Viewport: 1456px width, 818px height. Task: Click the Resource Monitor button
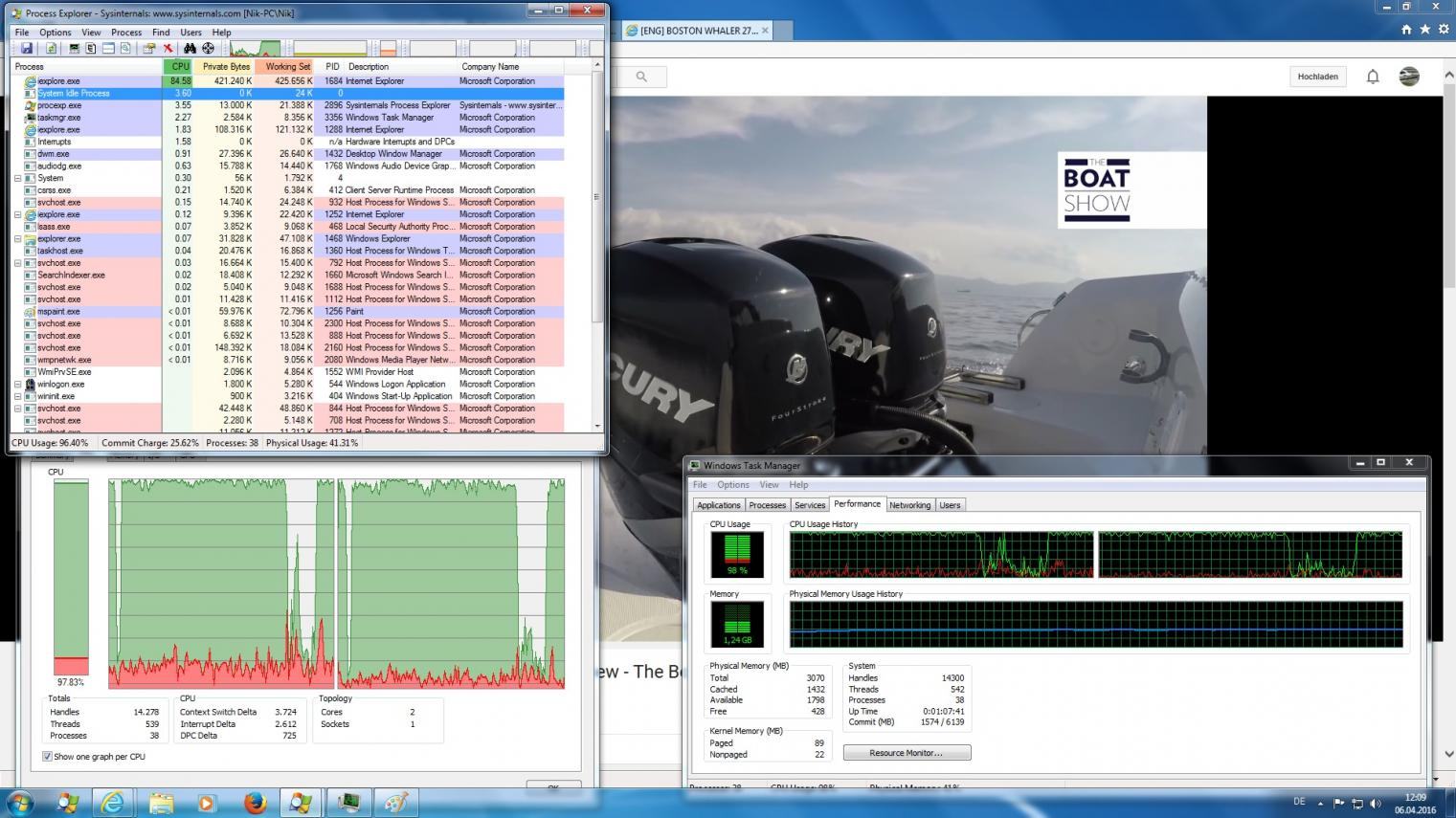[x=907, y=753]
